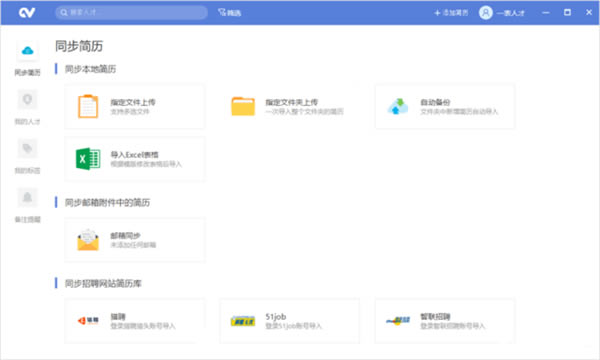This screenshot has width=600, height=360.
Task: Click the 51job site logo icon
Action: (x=243, y=321)
